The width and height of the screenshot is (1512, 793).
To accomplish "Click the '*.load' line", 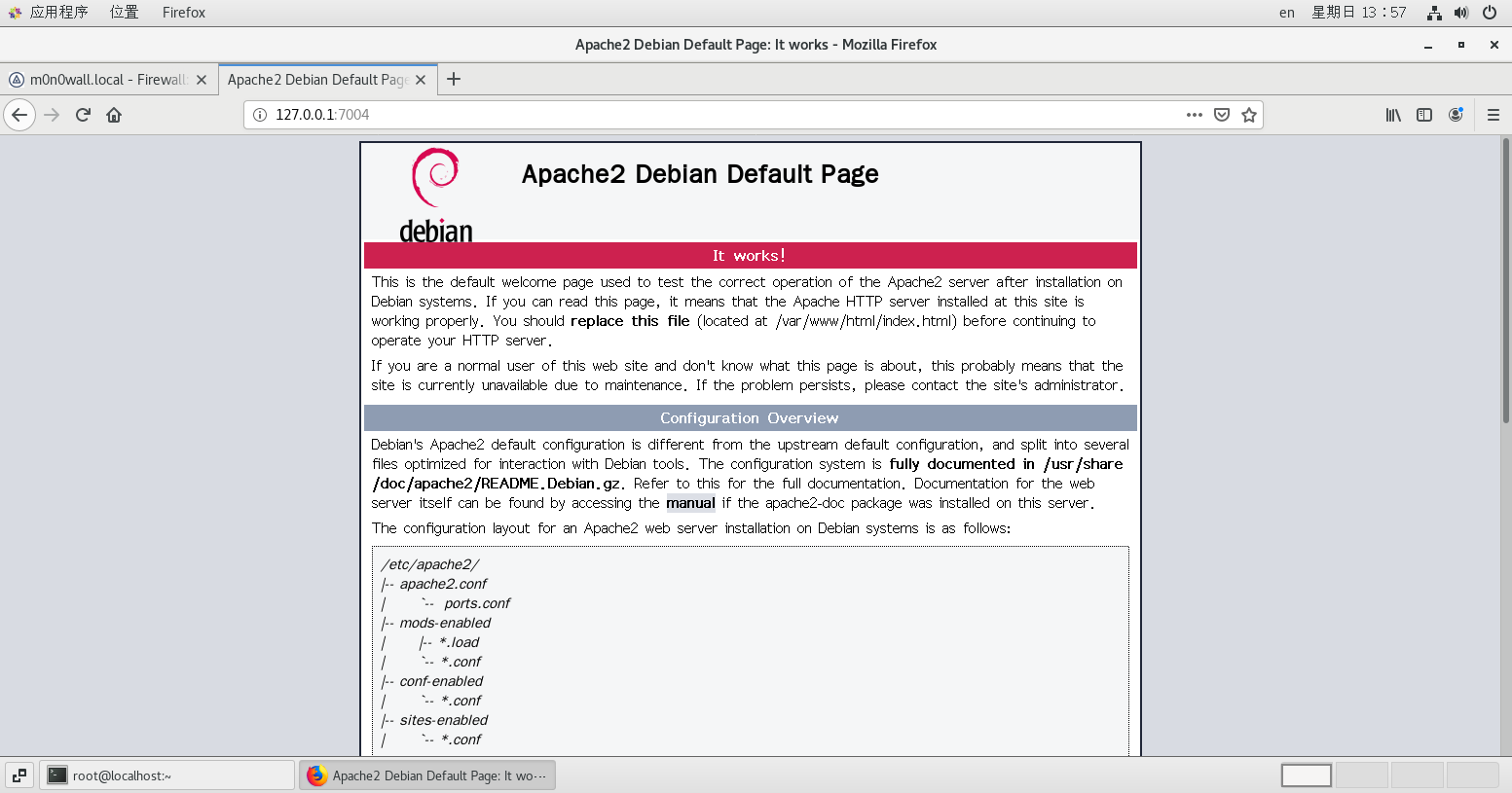I will click(x=460, y=642).
